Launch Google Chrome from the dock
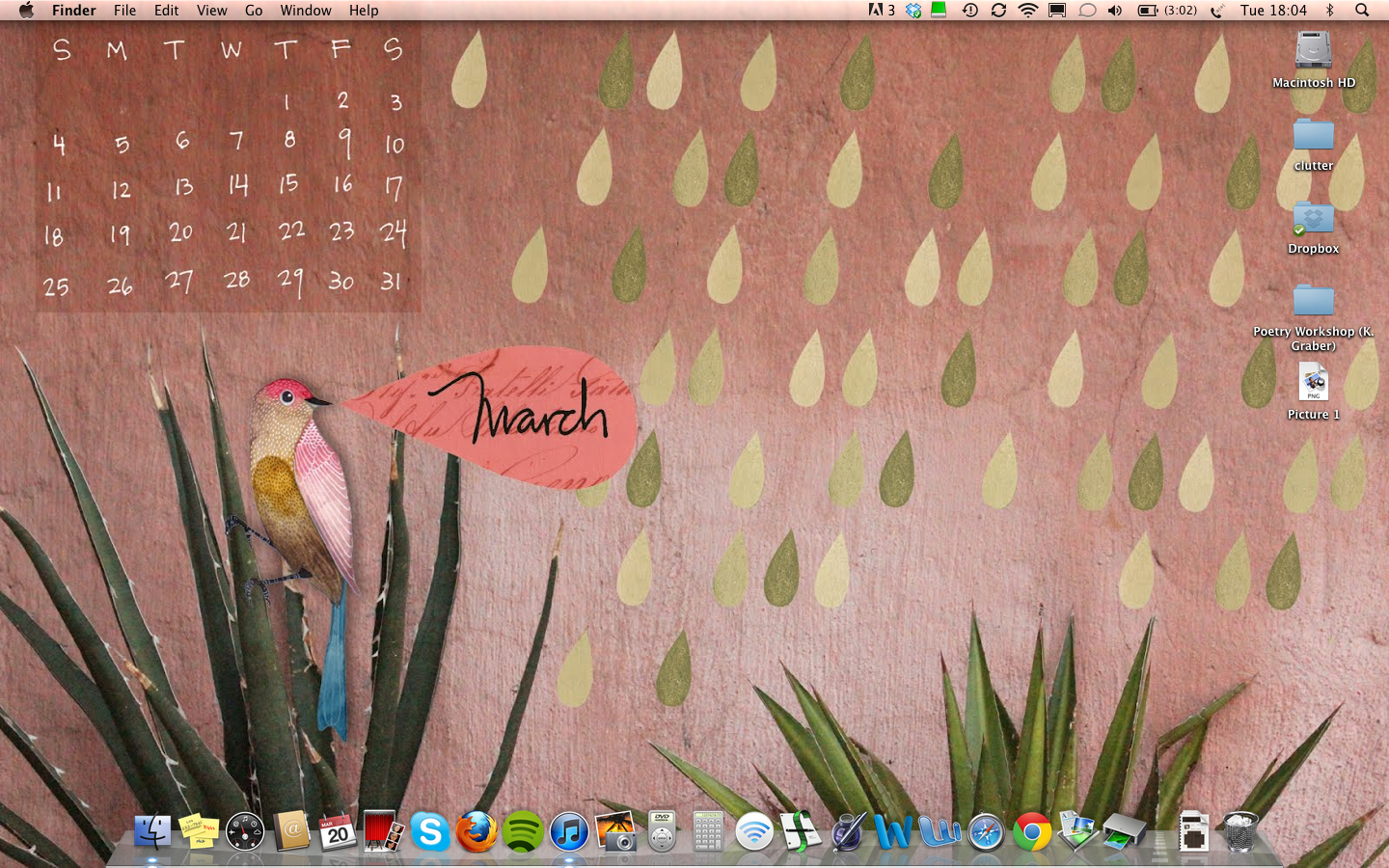Viewport: 1389px width, 868px height. pos(1032,831)
